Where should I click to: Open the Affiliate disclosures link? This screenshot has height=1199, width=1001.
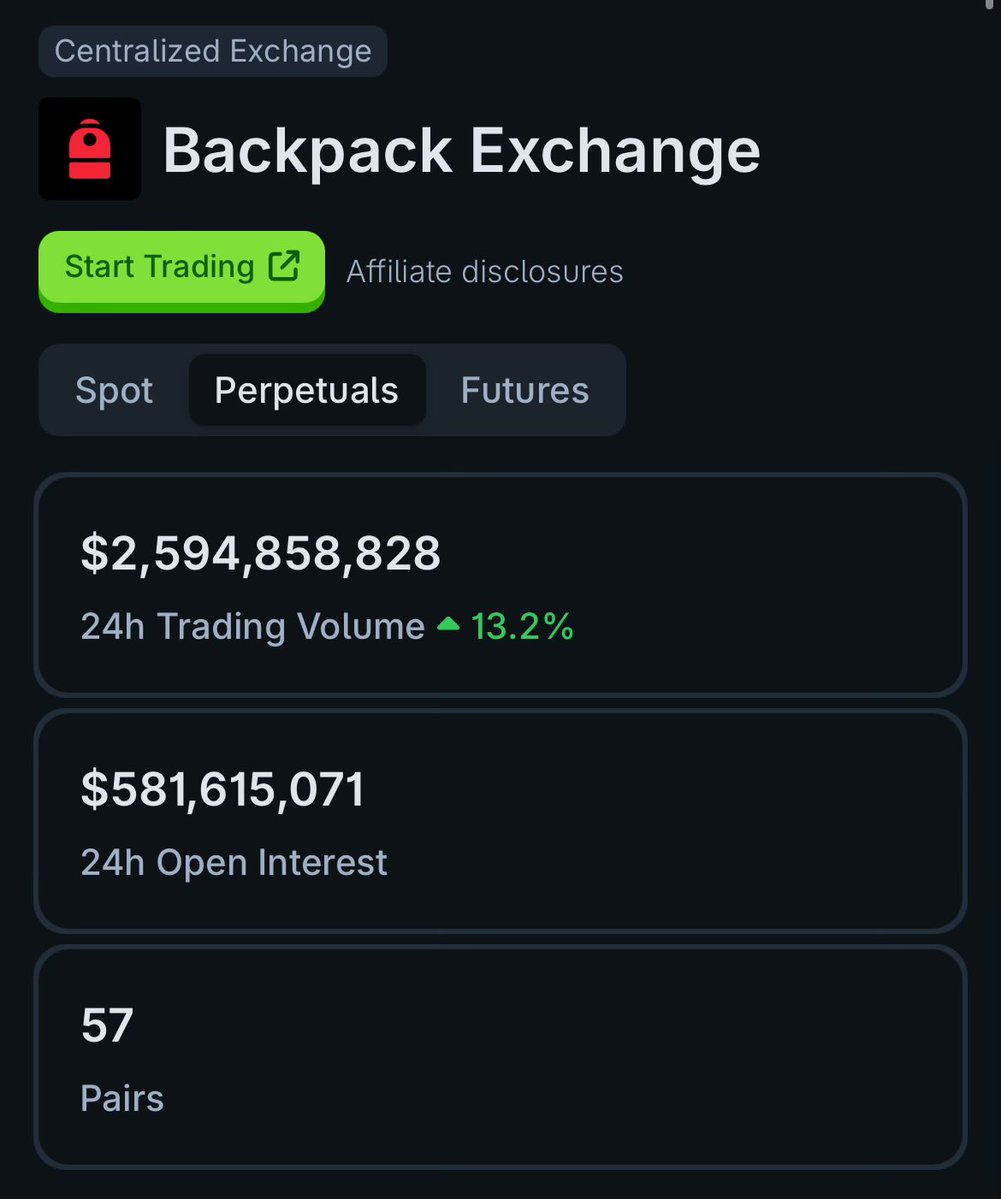(485, 271)
